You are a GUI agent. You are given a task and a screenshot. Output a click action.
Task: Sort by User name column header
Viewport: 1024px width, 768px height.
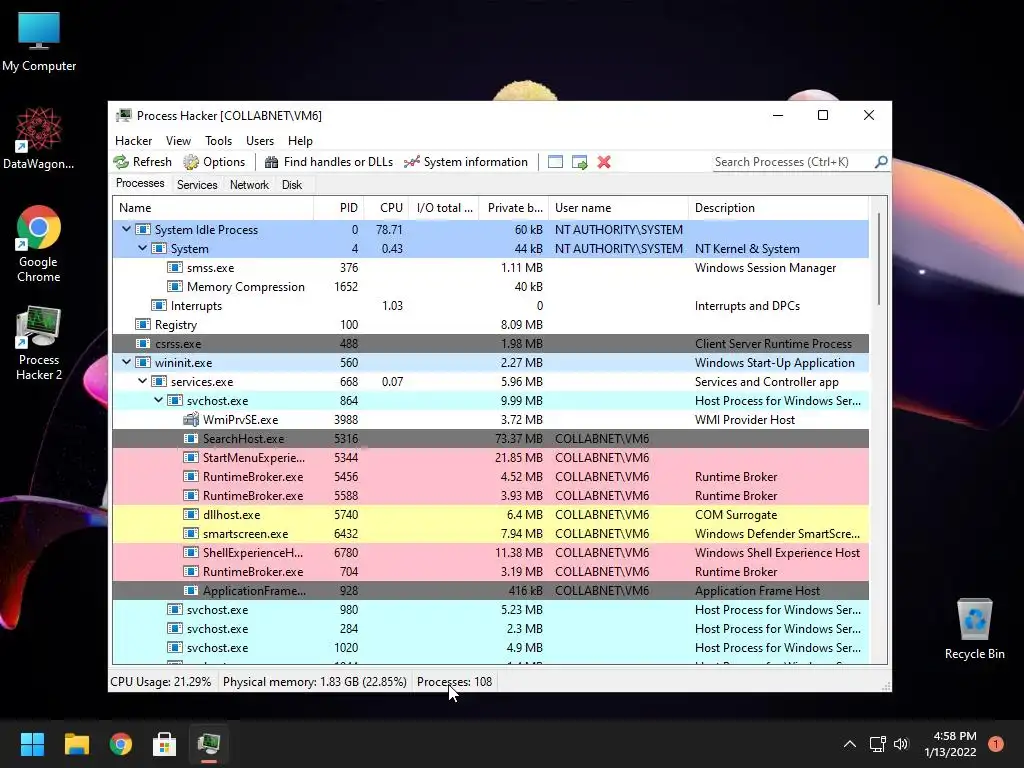(x=618, y=208)
